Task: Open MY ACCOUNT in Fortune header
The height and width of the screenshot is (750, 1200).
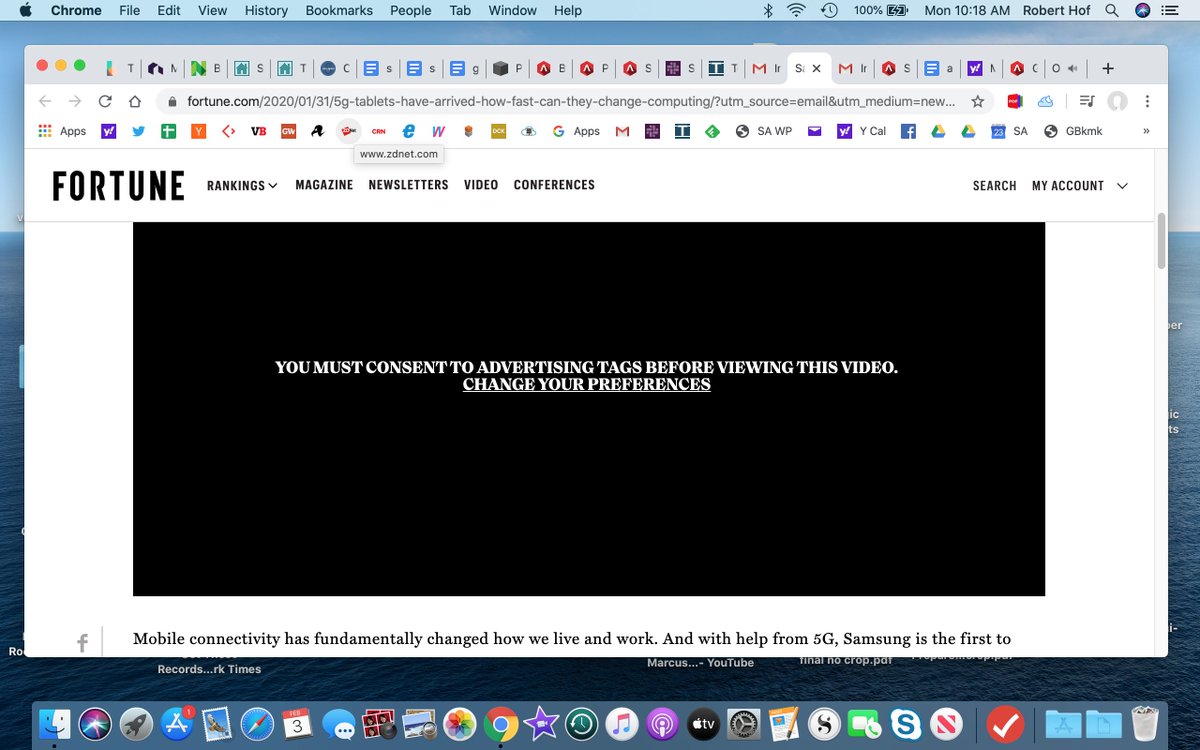Action: 1068,186
